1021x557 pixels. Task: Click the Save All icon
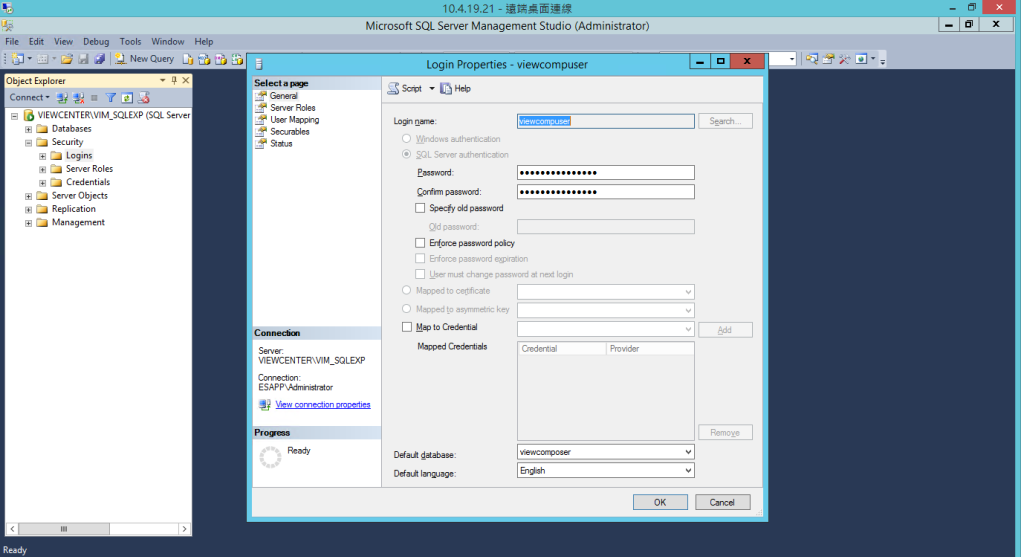[99, 59]
